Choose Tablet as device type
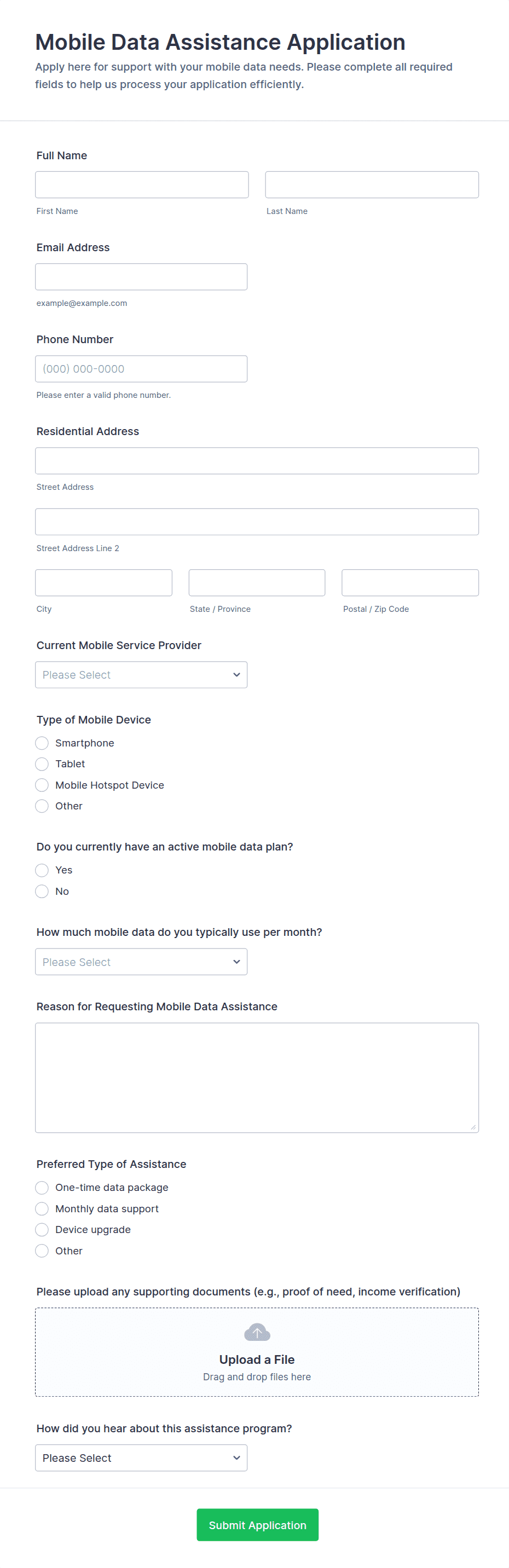This screenshot has height=1568, width=509. point(42,764)
